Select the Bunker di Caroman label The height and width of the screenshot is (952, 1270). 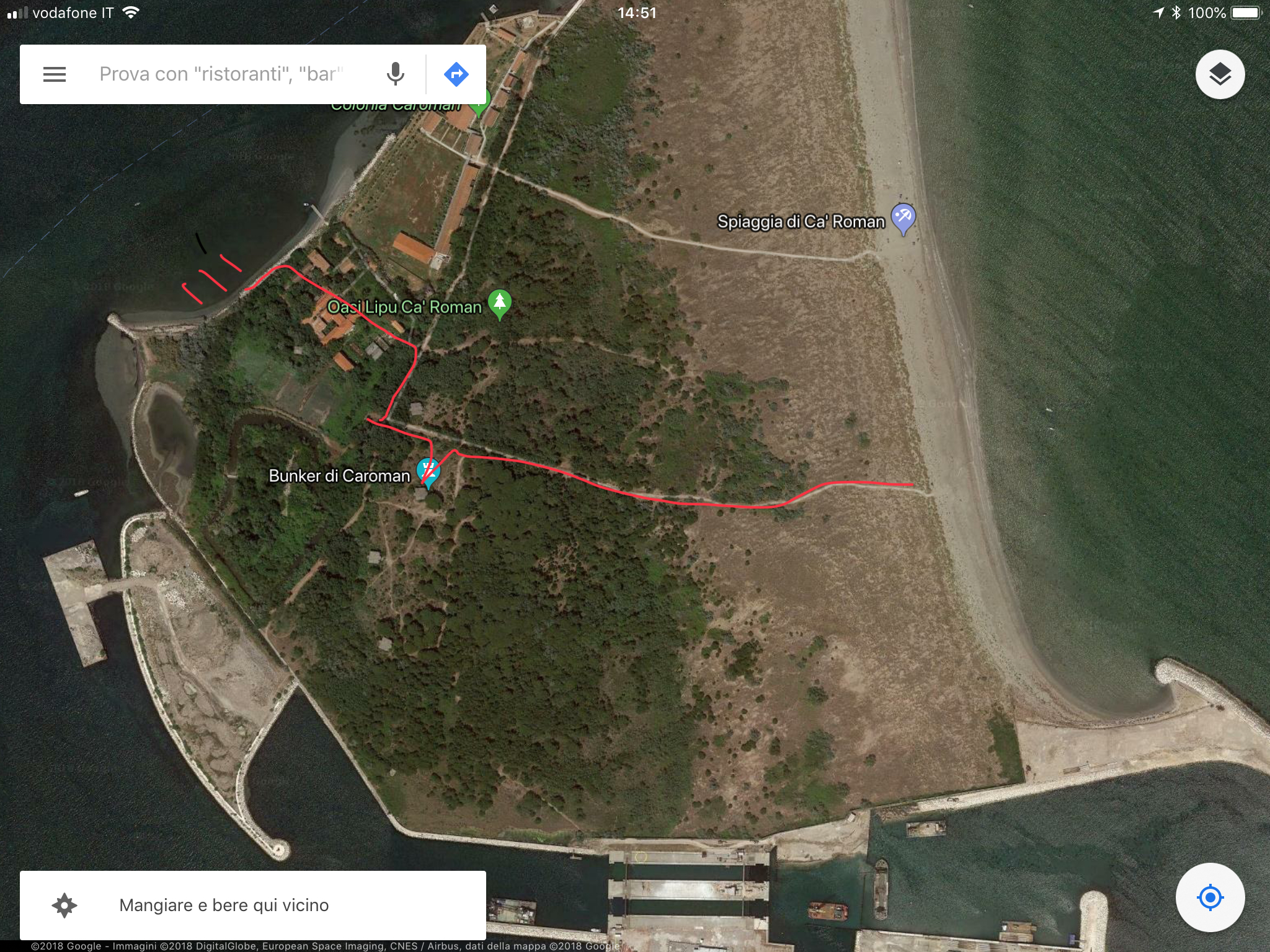[339, 476]
